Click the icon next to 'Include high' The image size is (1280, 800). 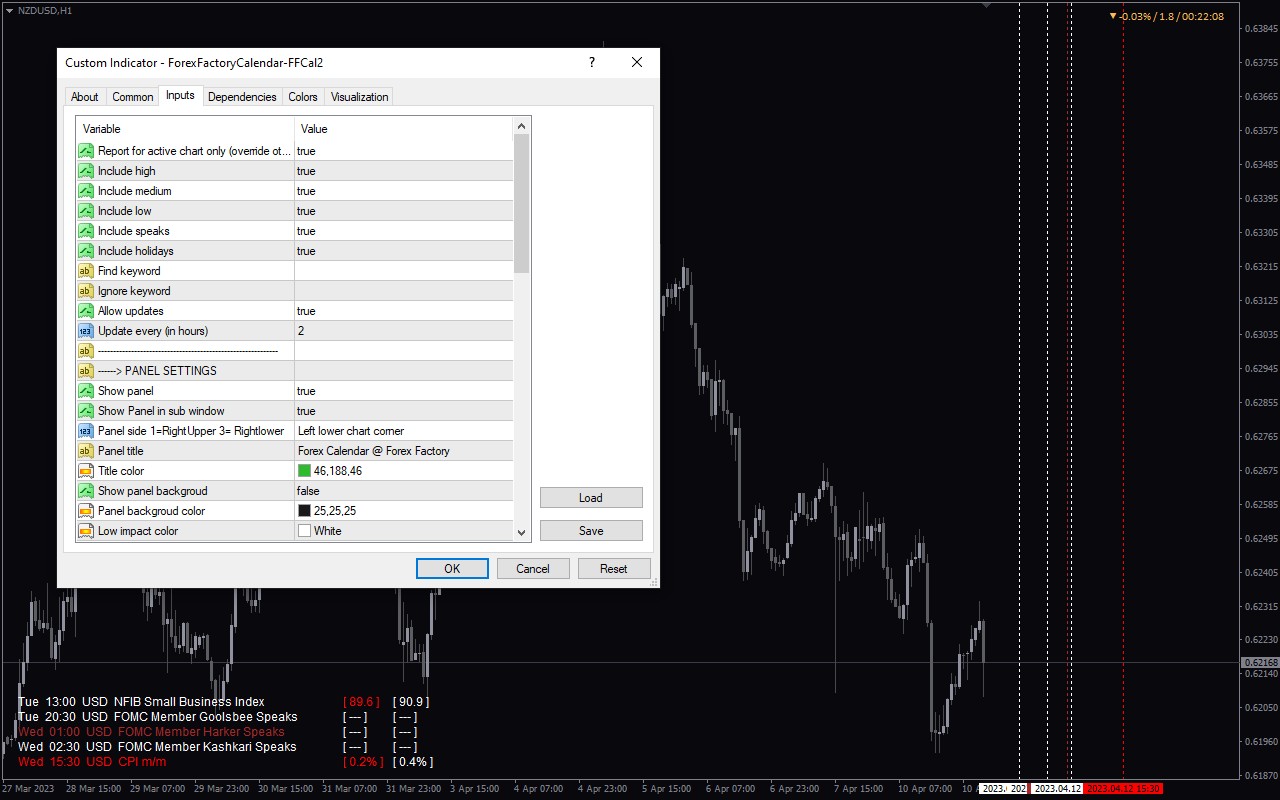pos(86,171)
